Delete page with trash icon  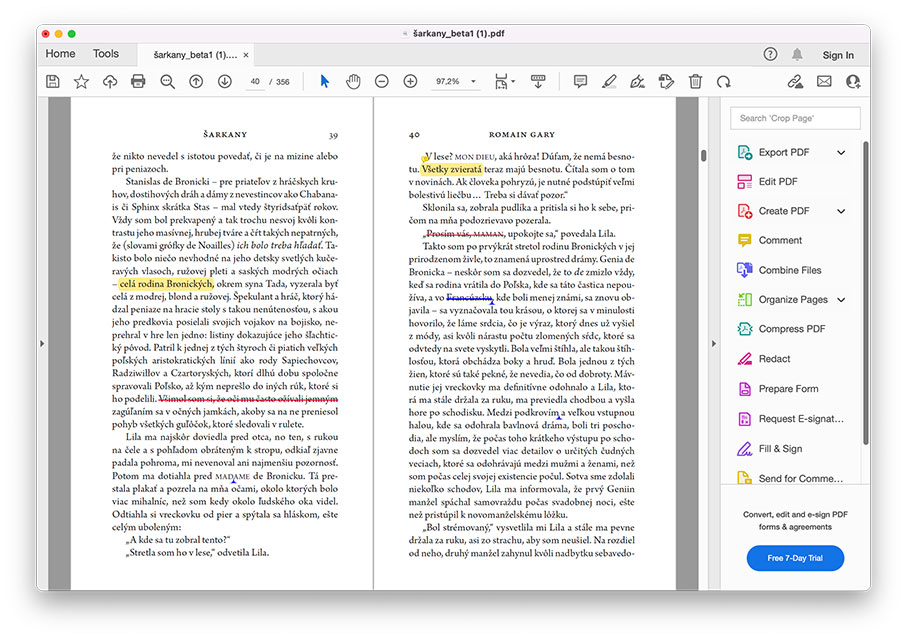tap(695, 82)
